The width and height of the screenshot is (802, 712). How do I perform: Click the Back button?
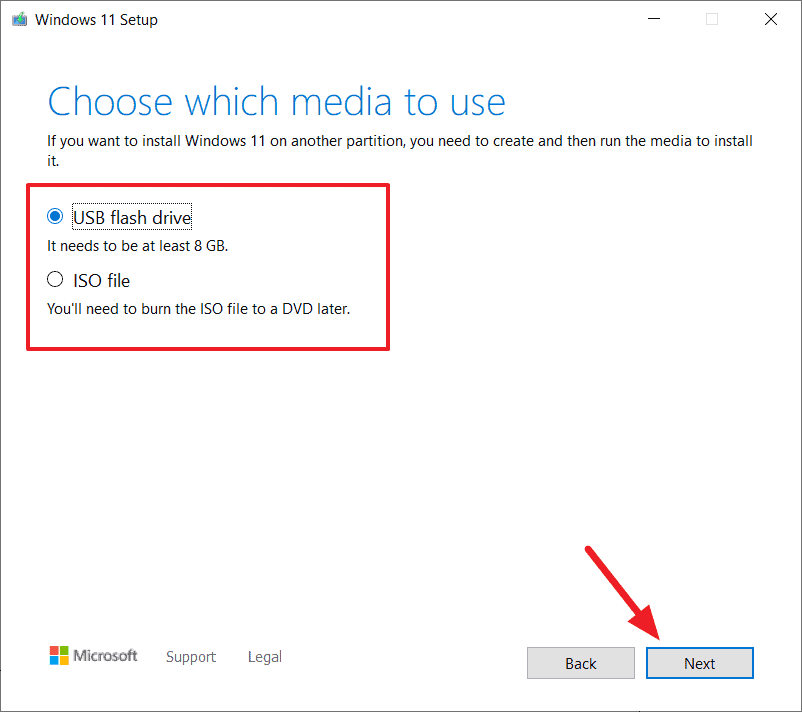(581, 663)
